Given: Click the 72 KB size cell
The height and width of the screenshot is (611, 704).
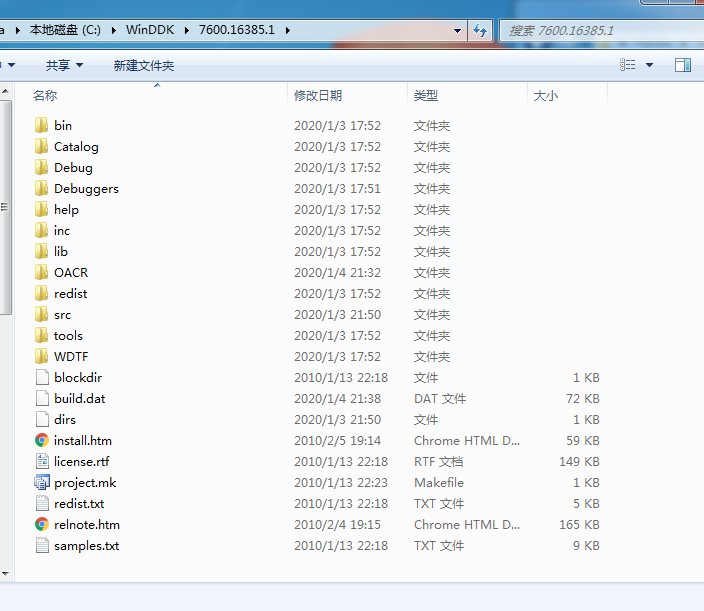Looking at the screenshot, I should (x=582, y=399).
